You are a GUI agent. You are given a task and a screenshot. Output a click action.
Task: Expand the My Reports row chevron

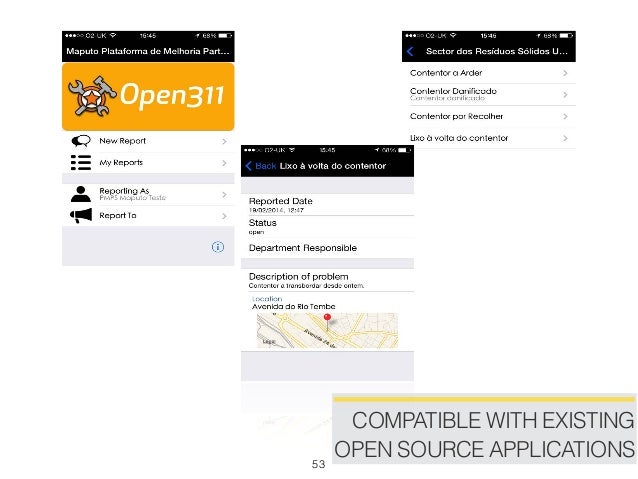click(x=224, y=163)
